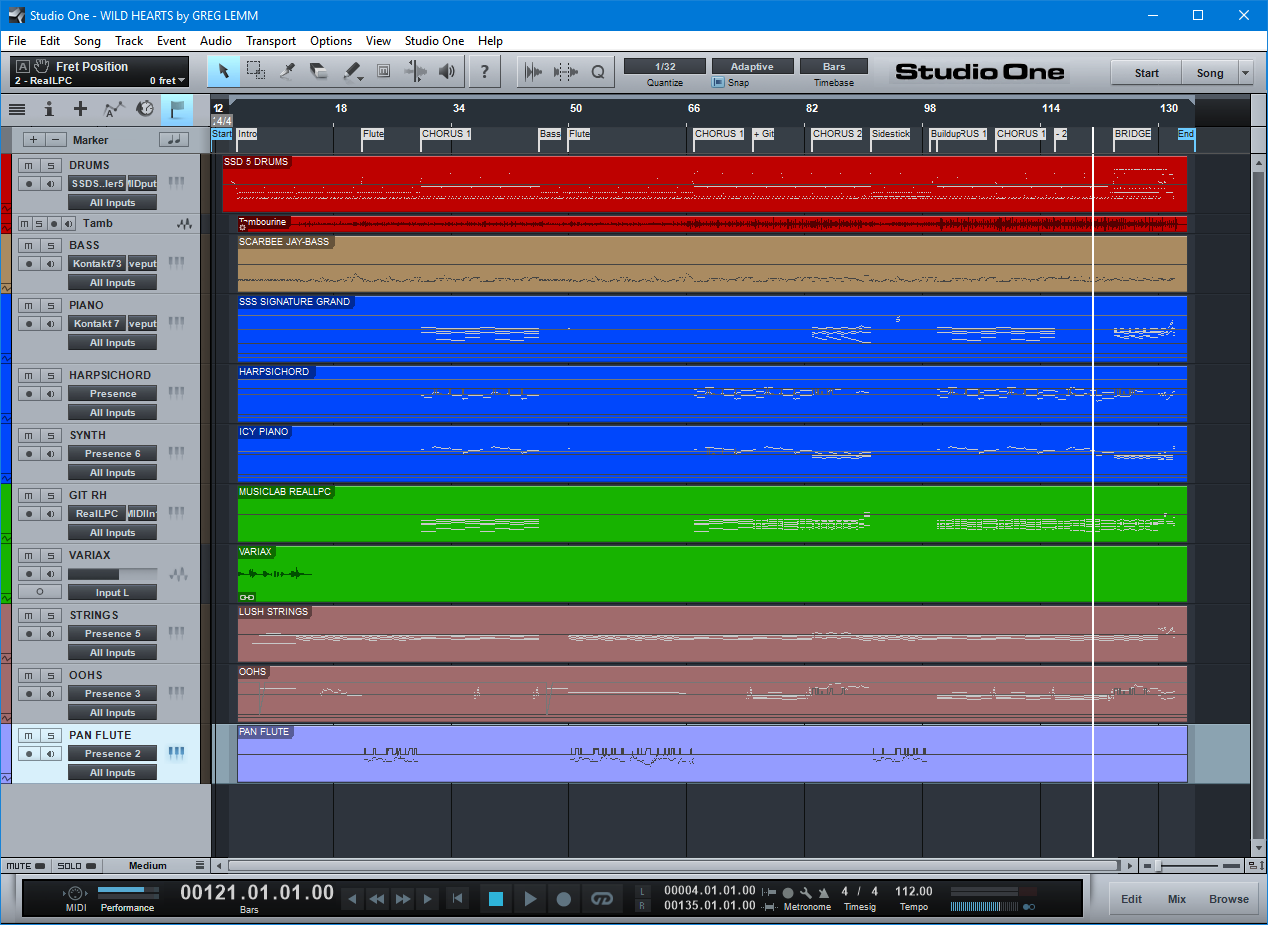Screen dimensions: 1268x925
Task: Open DRUMS track All Inputs dropdown
Action: tap(113, 203)
